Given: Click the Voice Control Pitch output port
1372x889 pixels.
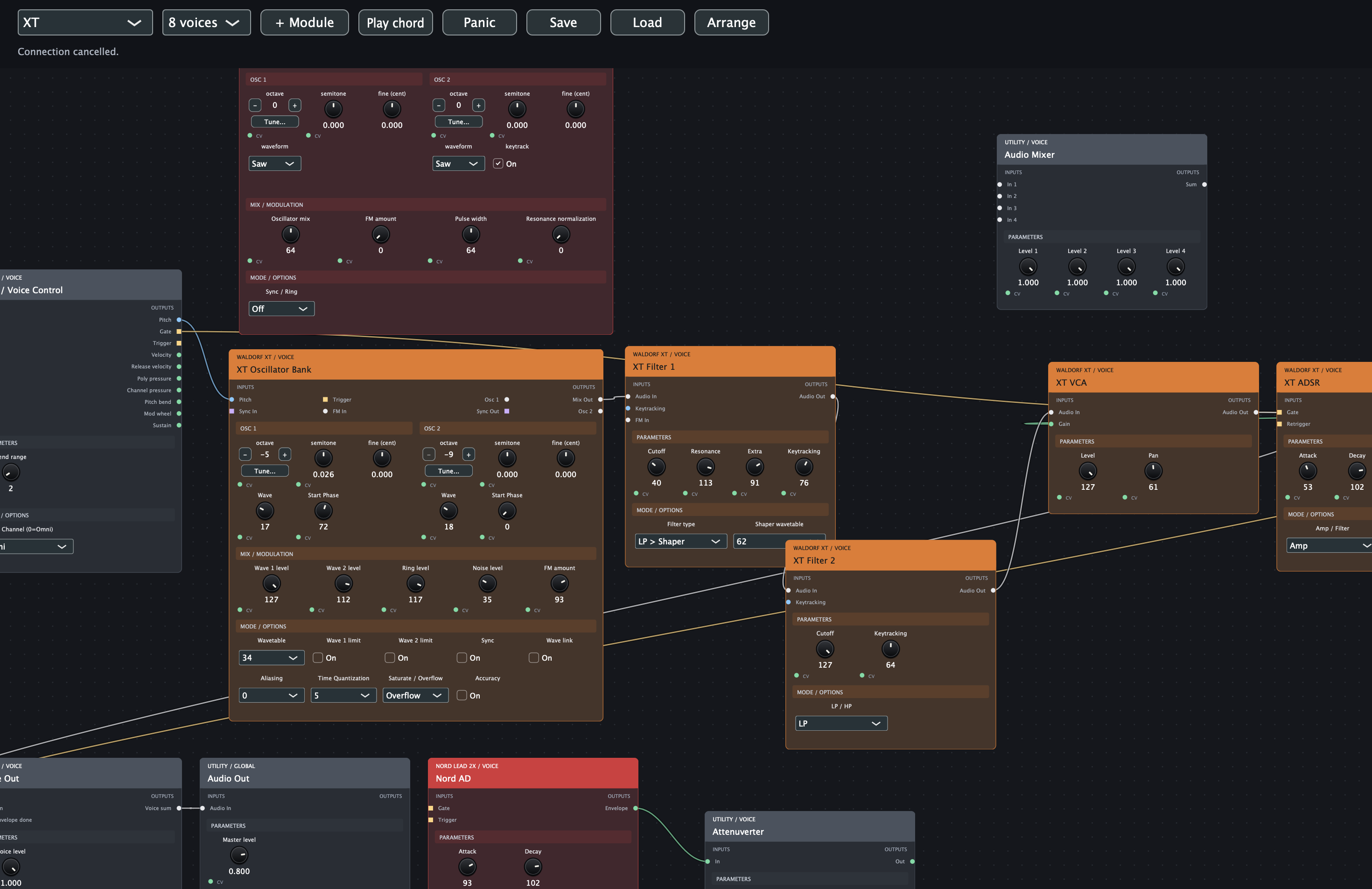Looking at the screenshot, I should (179, 320).
